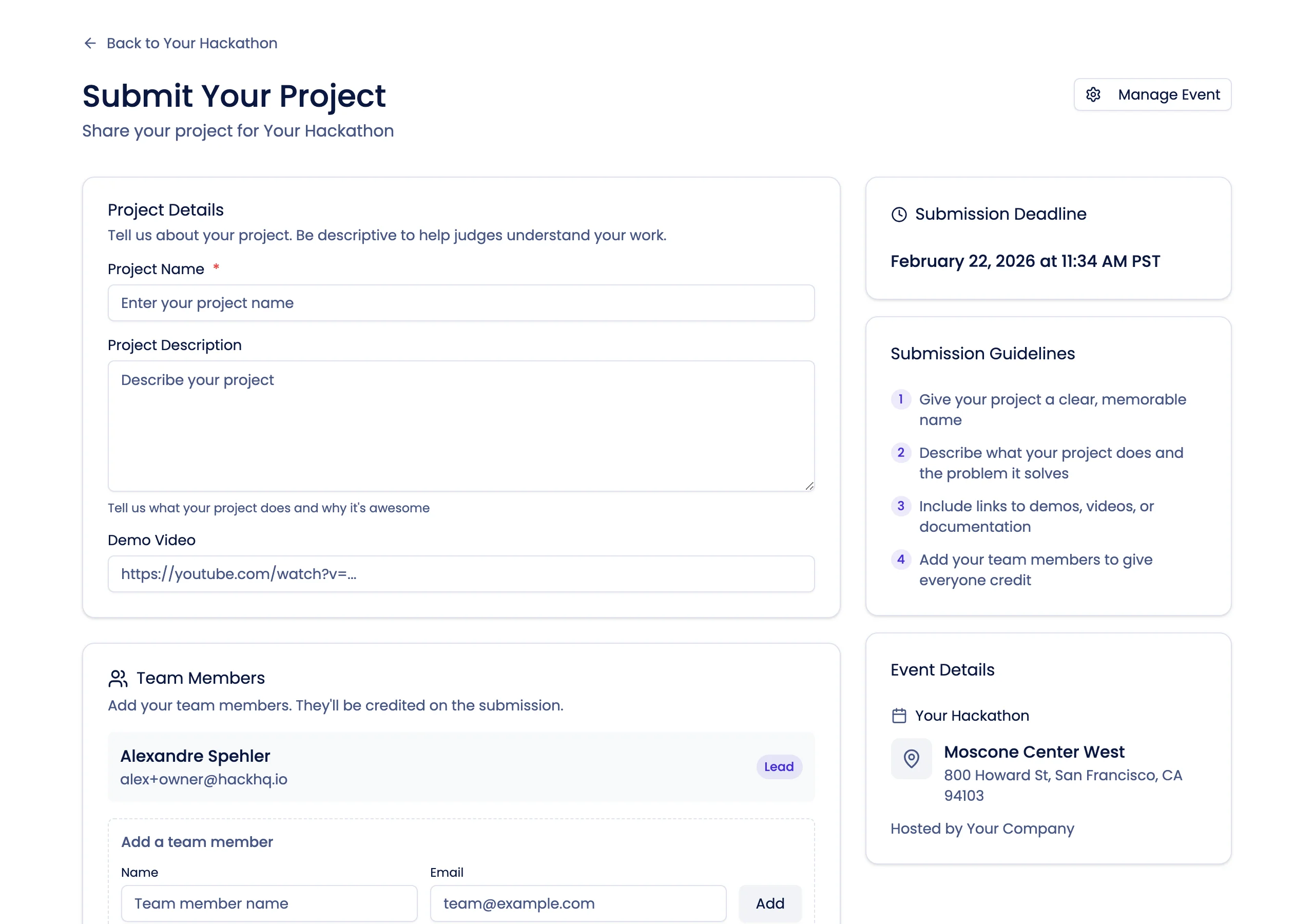Click the numbered badge 3 about demo links
Viewport: 1314px width, 924px height.
(x=901, y=506)
